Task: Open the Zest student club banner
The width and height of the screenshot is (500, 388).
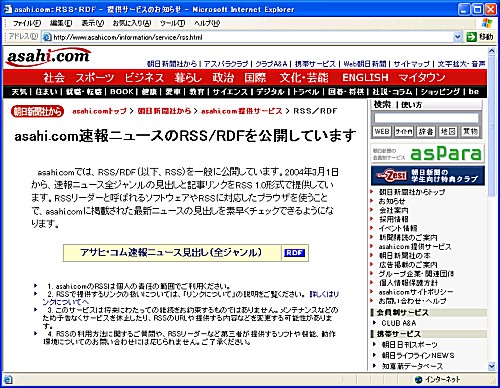Action: (x=428, y=175)
